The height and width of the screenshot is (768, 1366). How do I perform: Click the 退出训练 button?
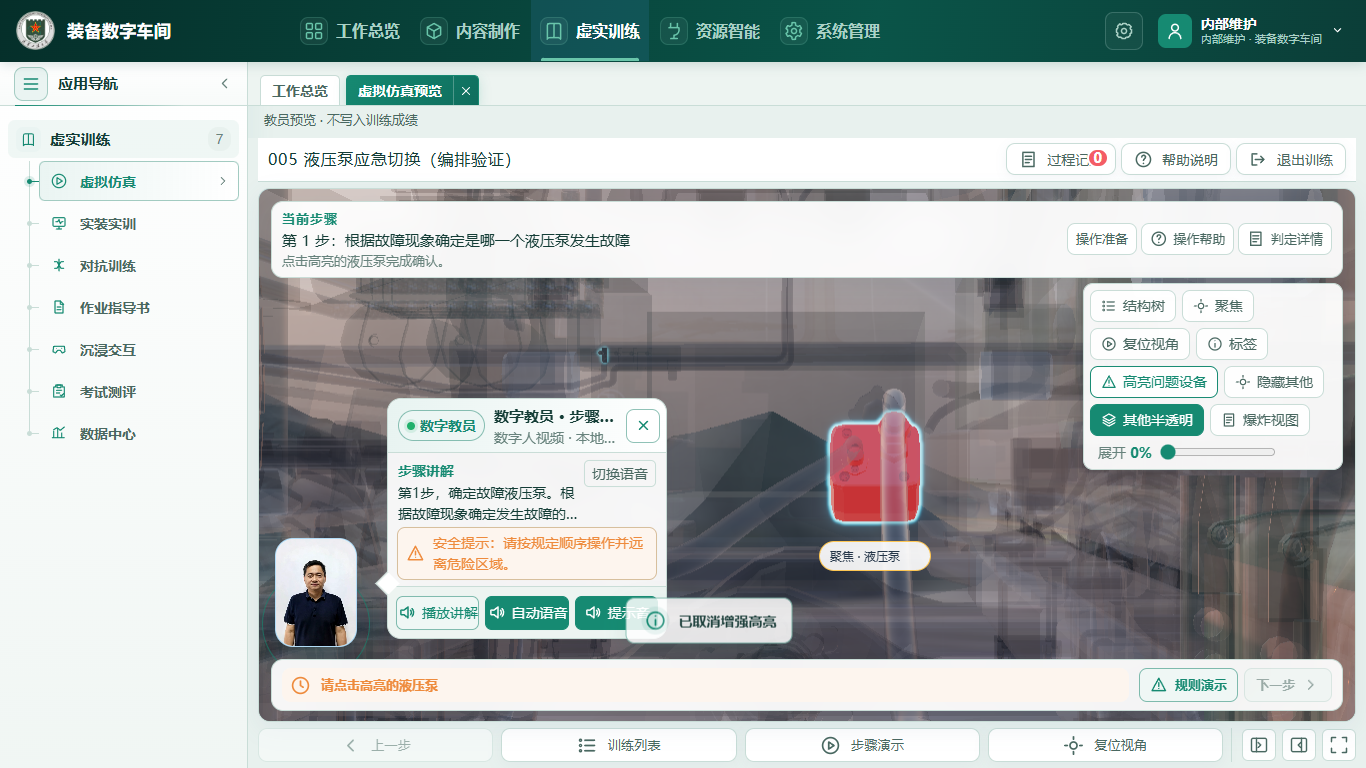pos(1291,160)
